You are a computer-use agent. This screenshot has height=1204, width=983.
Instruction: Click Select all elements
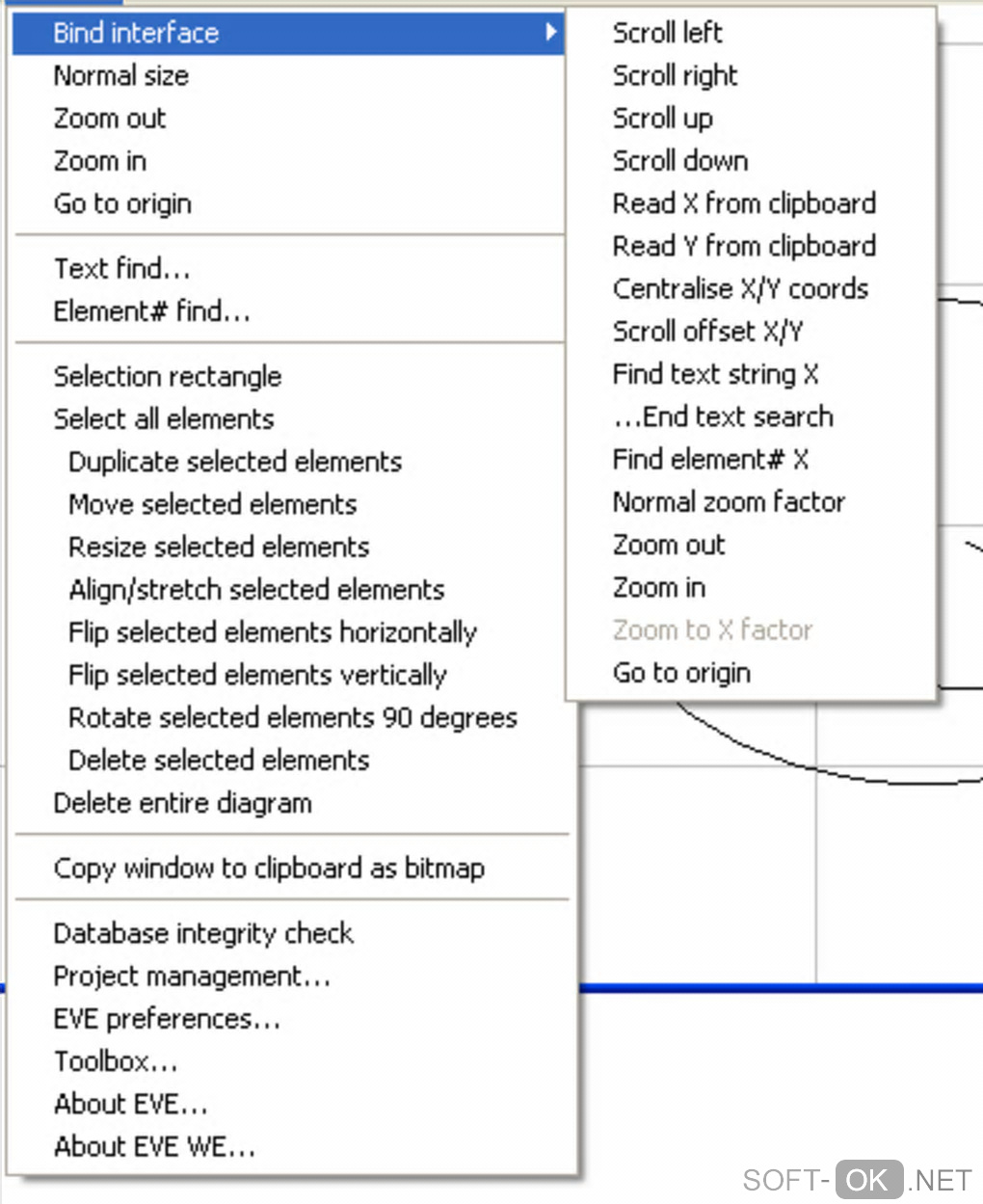(x=164, y=419)
